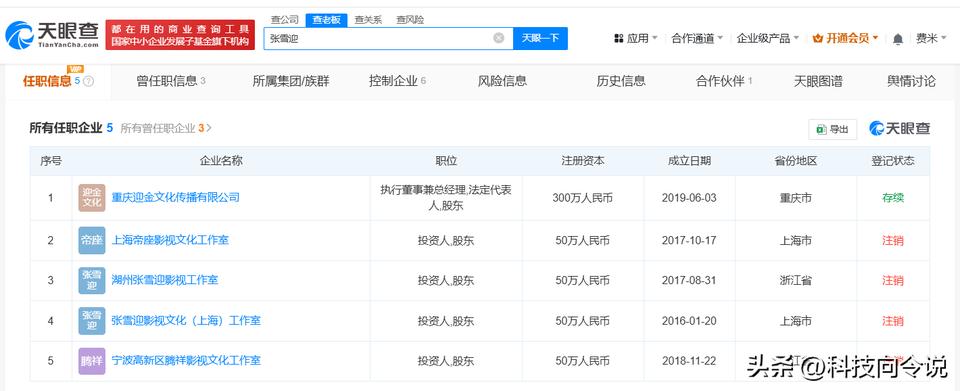Click the 300万人民币 capital cell
Image resolution: width=960 pixels, height=391 pixels.
click(583, 198)
